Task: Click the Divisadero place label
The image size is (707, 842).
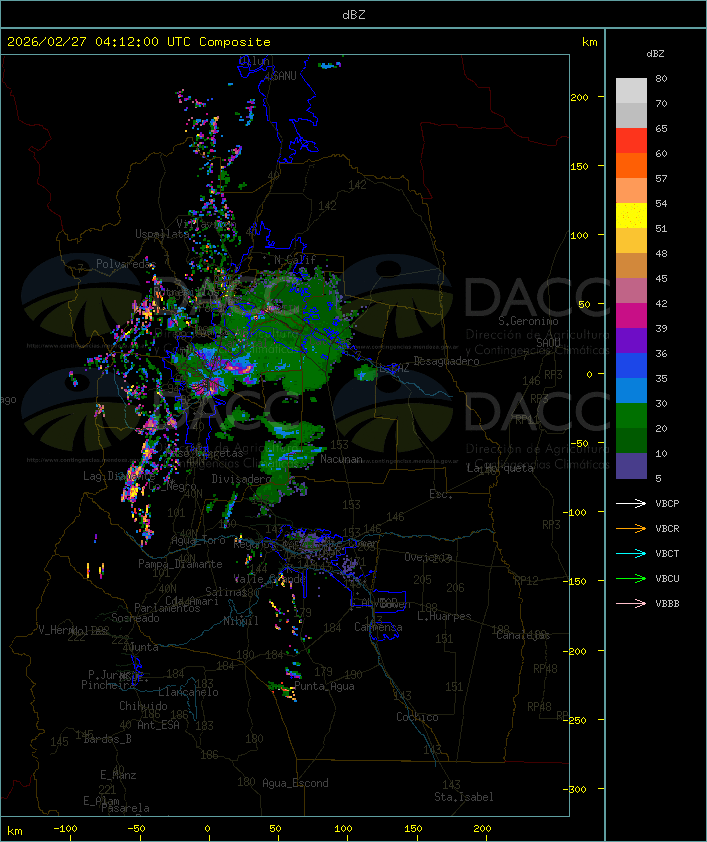Action: pyautogui.click(x=241, y=478)
